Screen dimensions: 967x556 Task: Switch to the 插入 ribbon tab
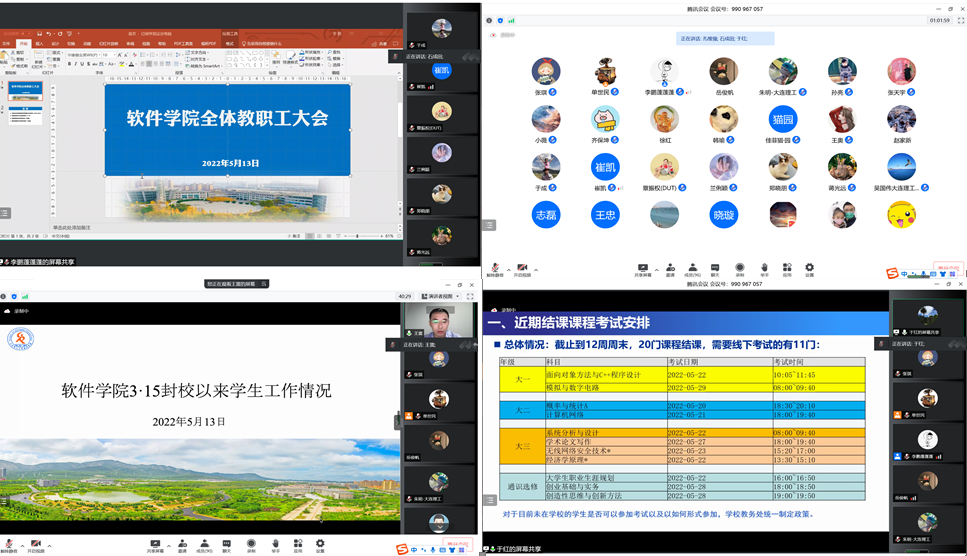coord(39,44)
